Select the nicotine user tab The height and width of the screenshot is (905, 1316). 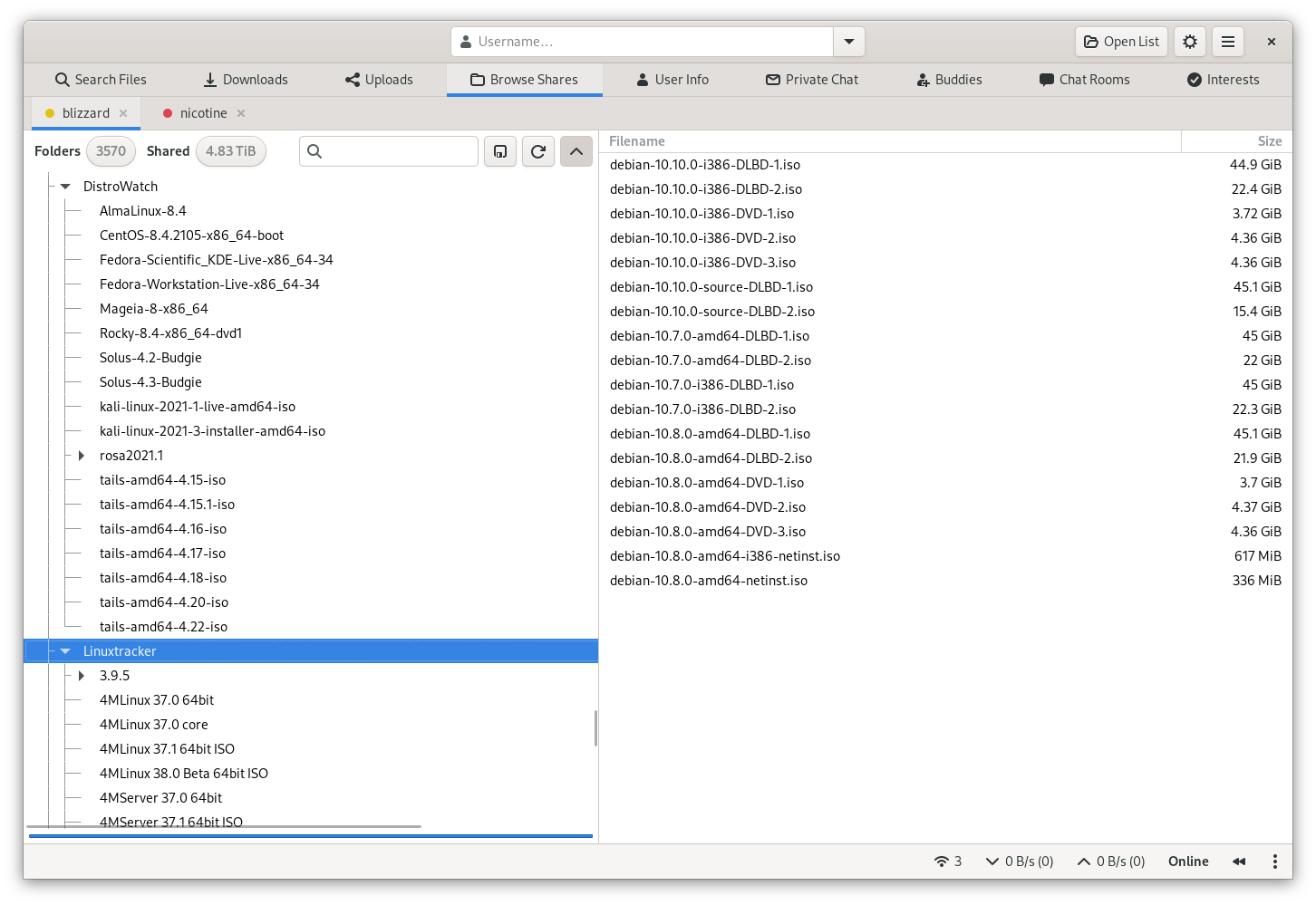point(204,113)
